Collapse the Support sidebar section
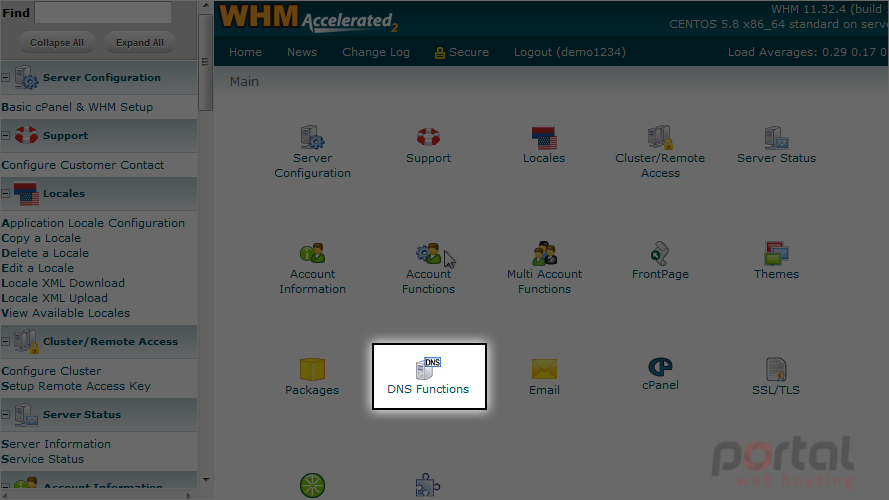Screen dimensions: 889x500 6,135
